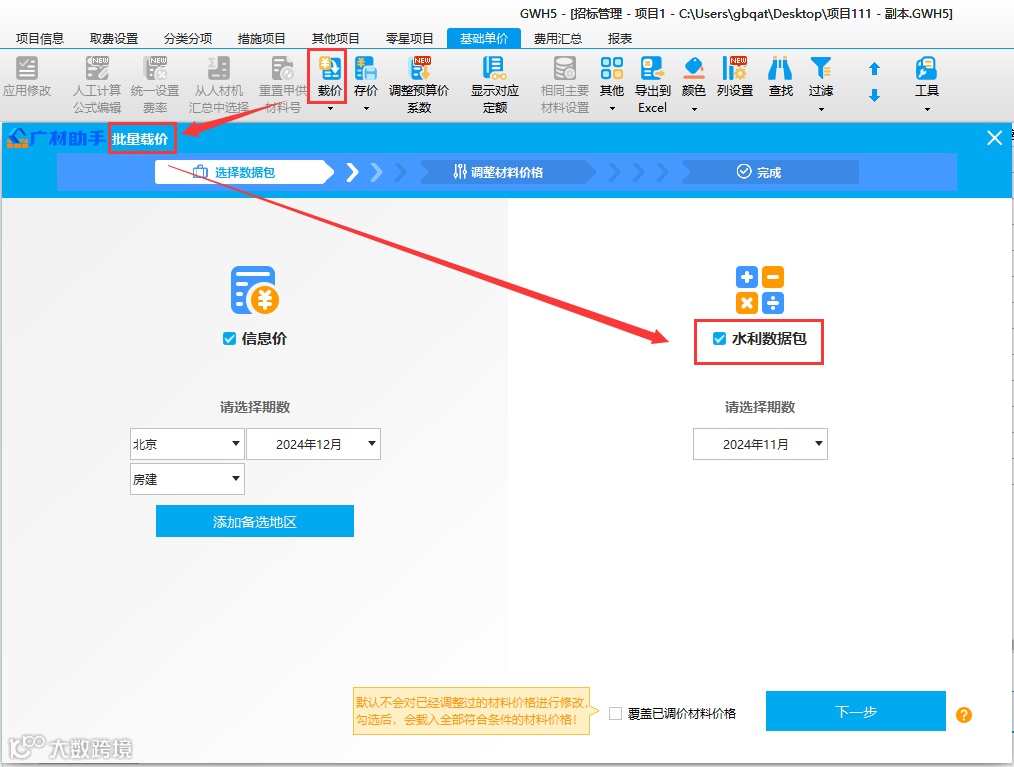
Task: Switch to 措施项目 tab
Action: [261, 39]
